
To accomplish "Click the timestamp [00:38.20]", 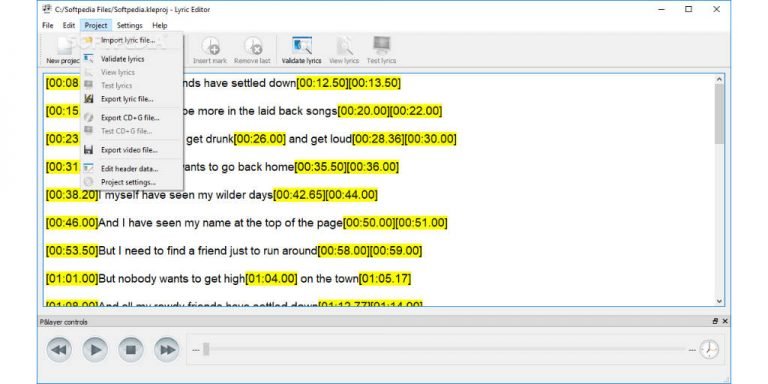I will tap(72, 195).
